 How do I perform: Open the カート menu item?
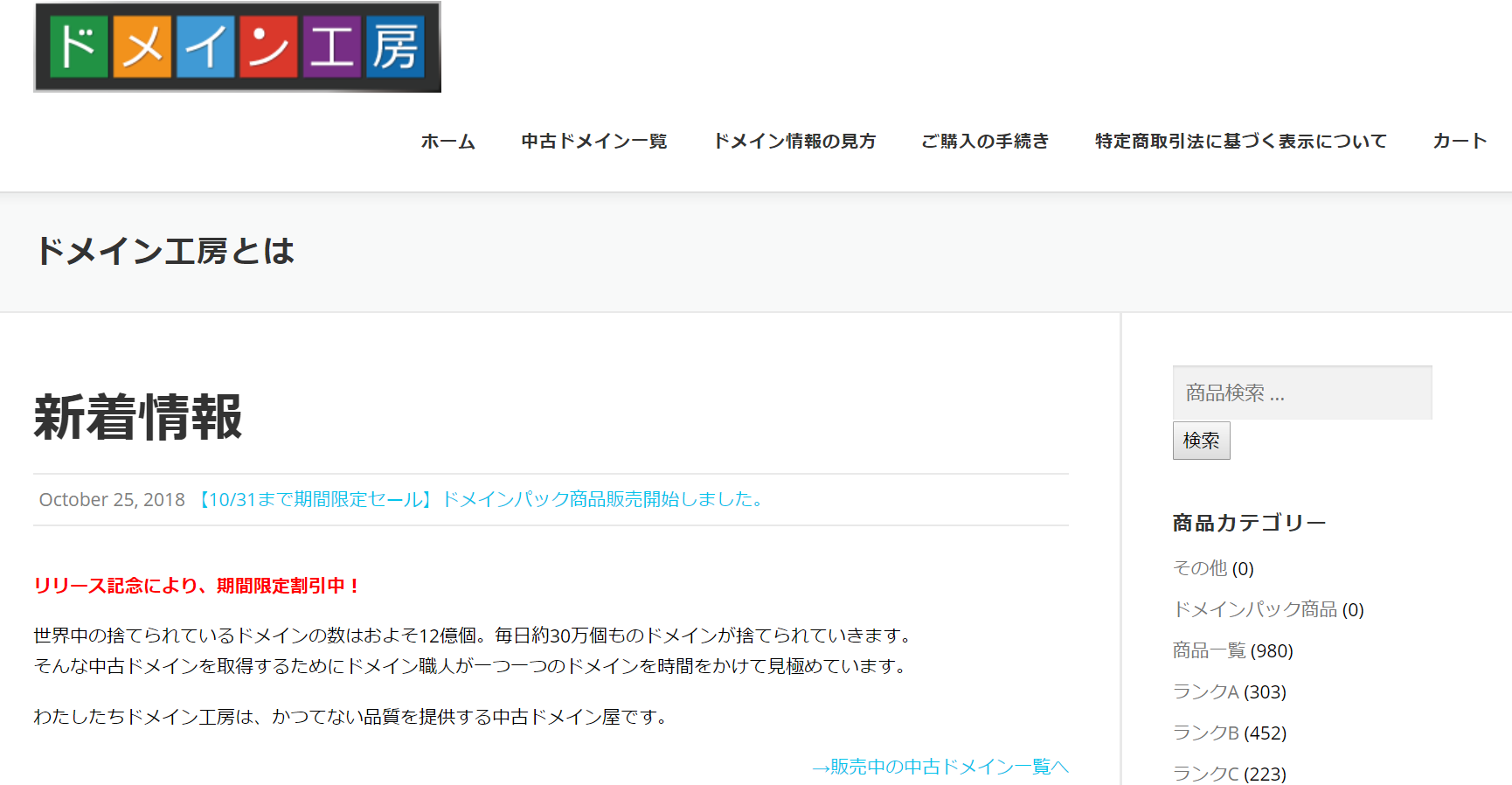1459,142
